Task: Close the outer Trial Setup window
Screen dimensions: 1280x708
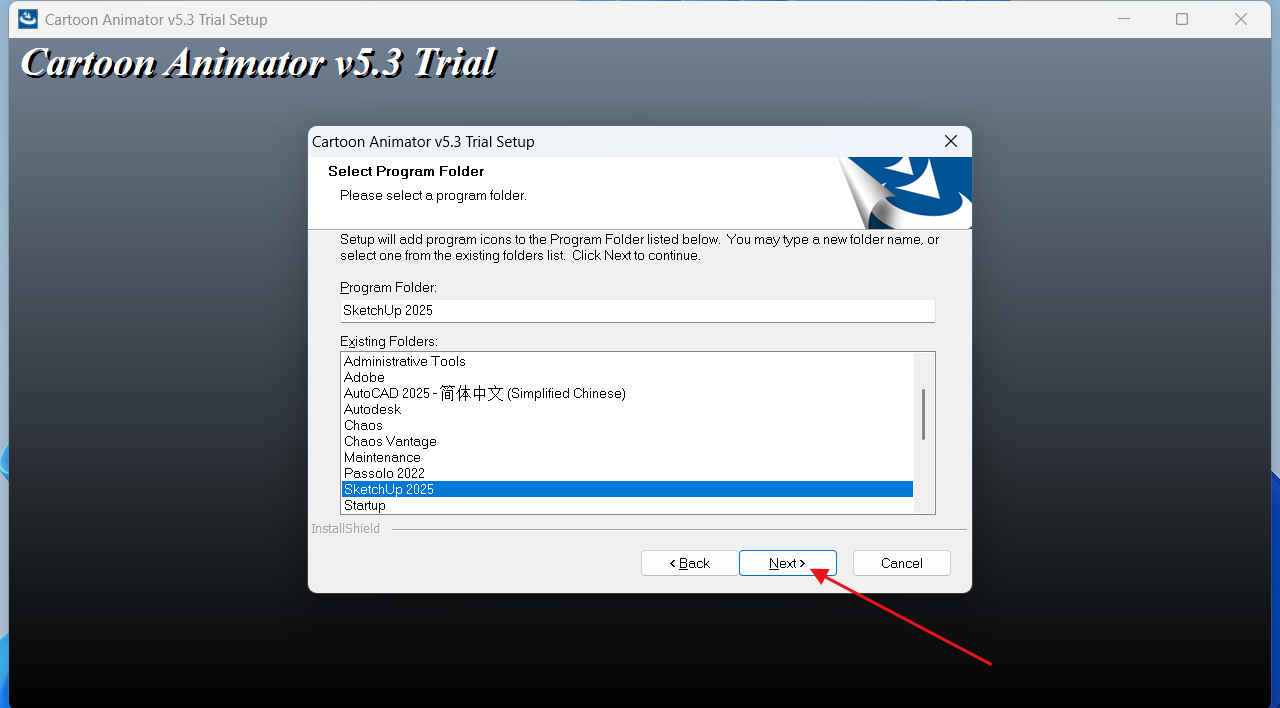Action: pos(1241,19)
